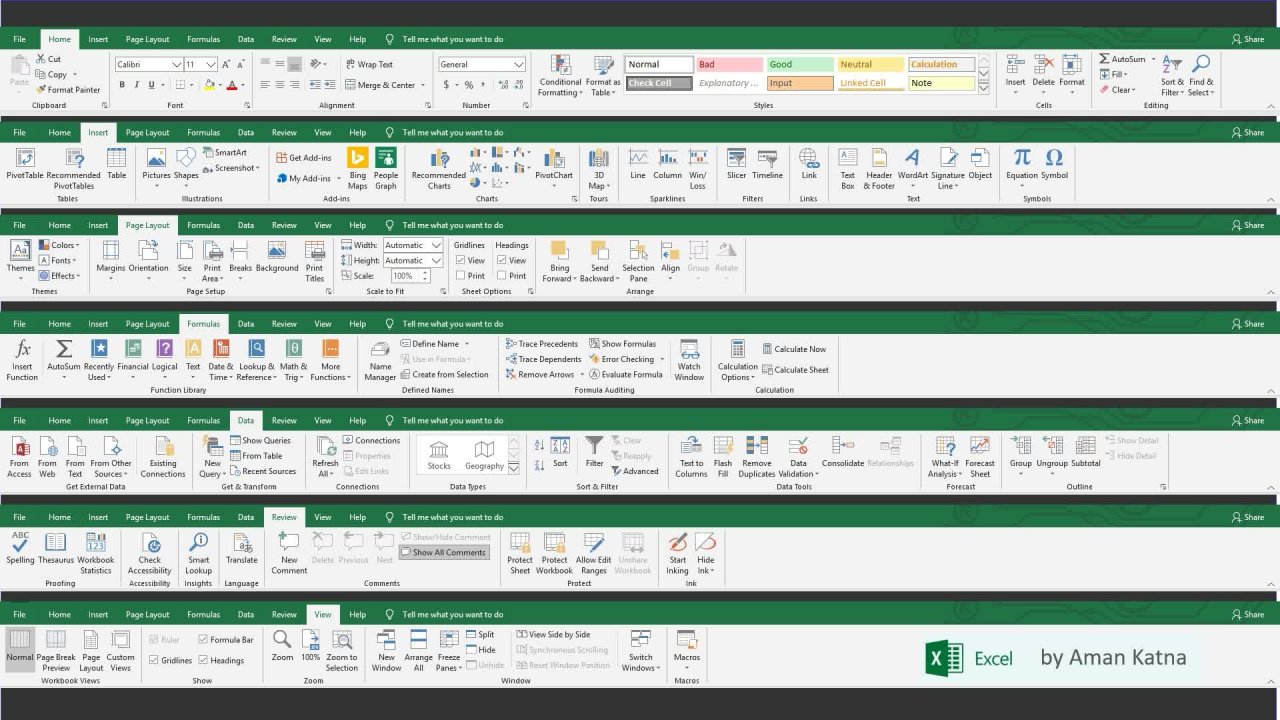Toggle the Formula Bar checkbox
This screenshot has width=1280, height=720.
(x=204, y=639)
